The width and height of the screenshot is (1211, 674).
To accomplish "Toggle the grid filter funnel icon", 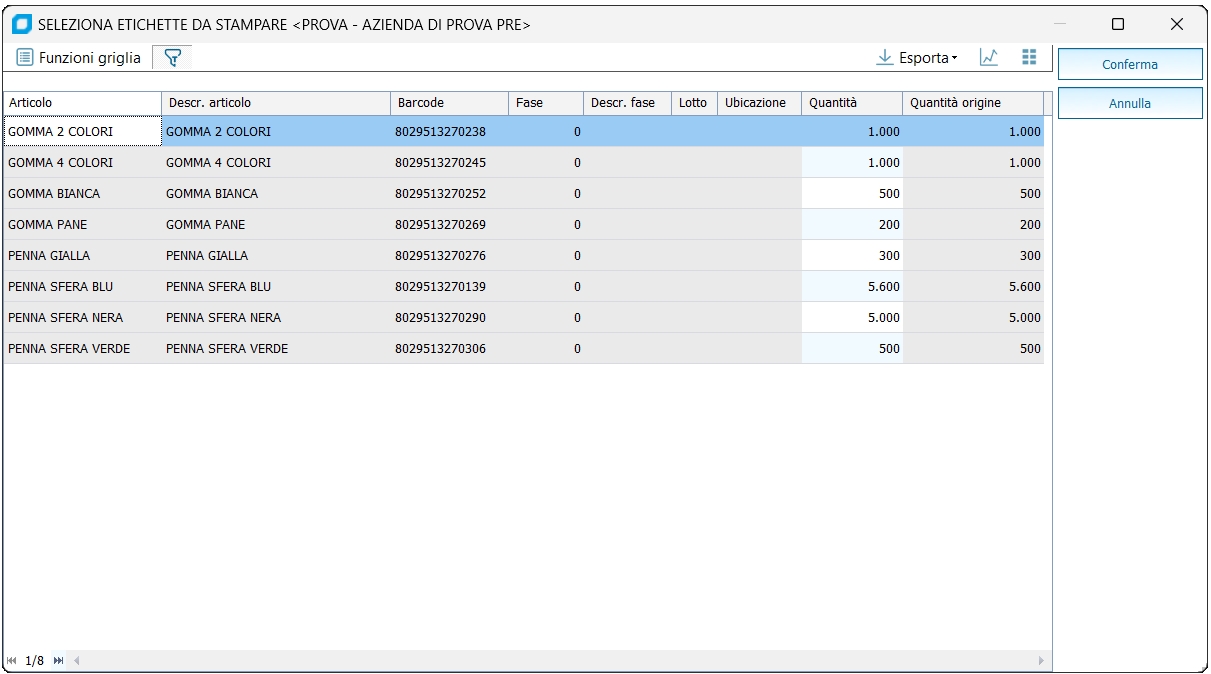I will pos(172,58).
